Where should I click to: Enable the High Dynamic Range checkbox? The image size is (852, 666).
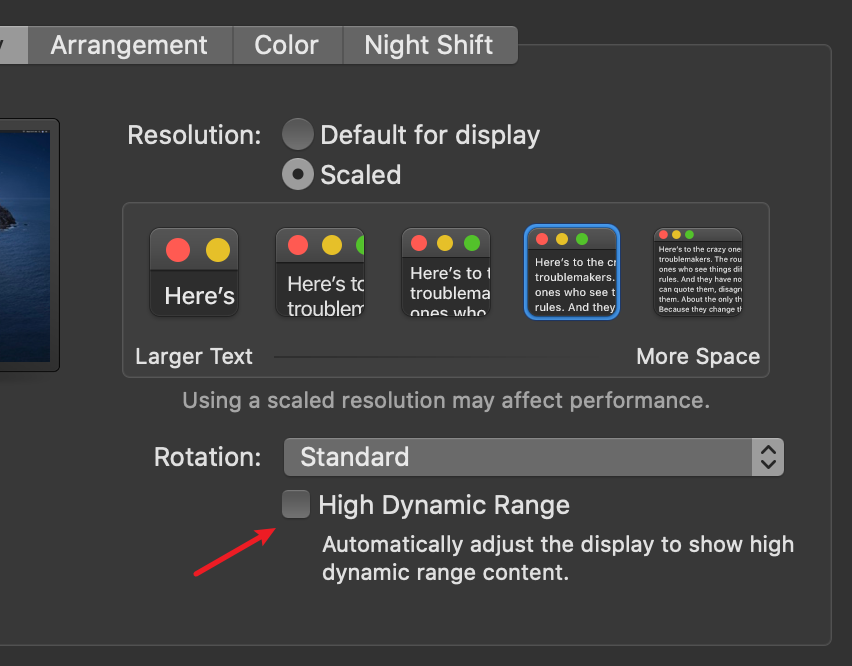pyautogui.click(x=296, y=505)
